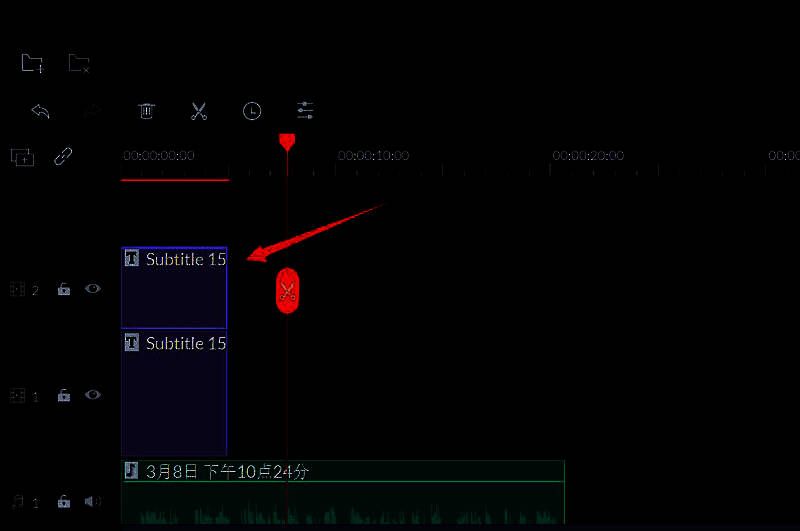Lock video track 2
Screen dimensions: 800x531
tap(63, 290)
